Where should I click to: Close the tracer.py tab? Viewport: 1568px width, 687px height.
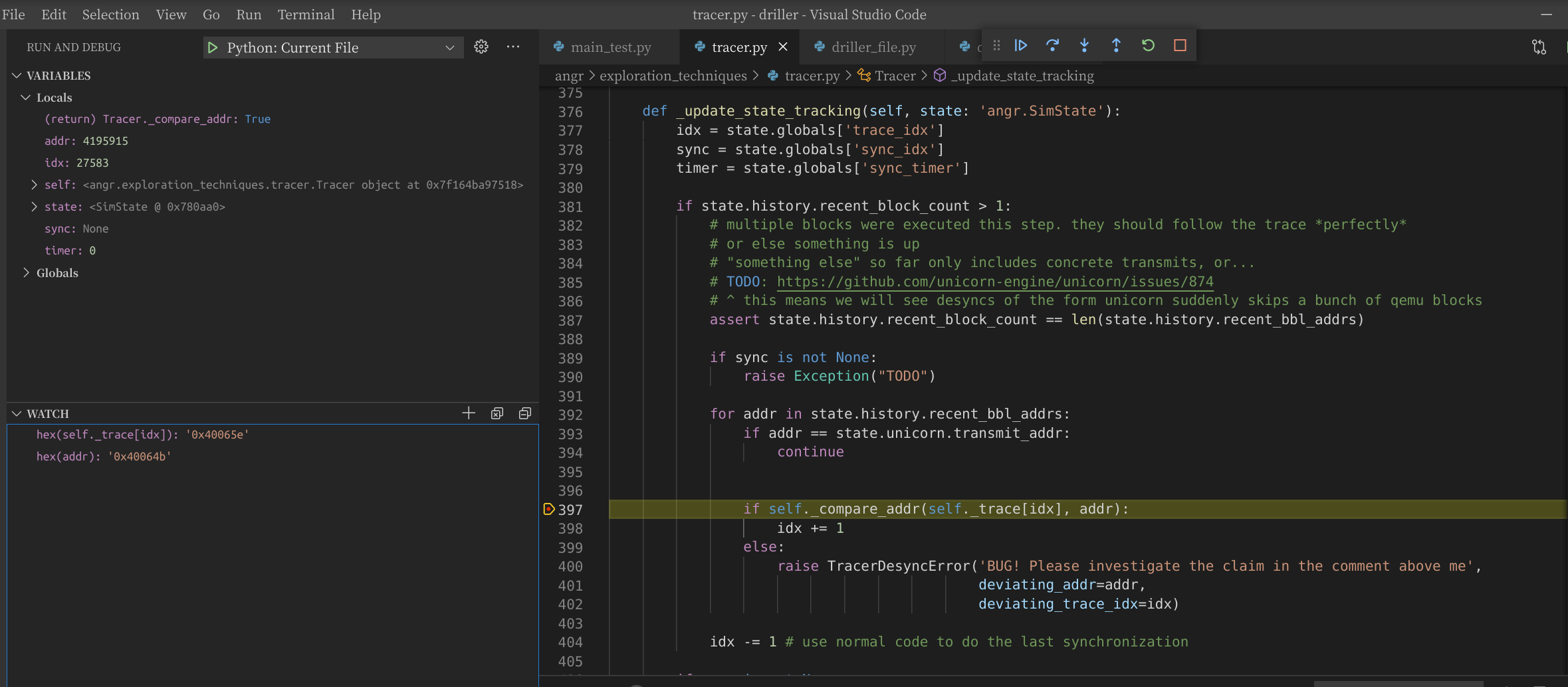coord(783,47)
